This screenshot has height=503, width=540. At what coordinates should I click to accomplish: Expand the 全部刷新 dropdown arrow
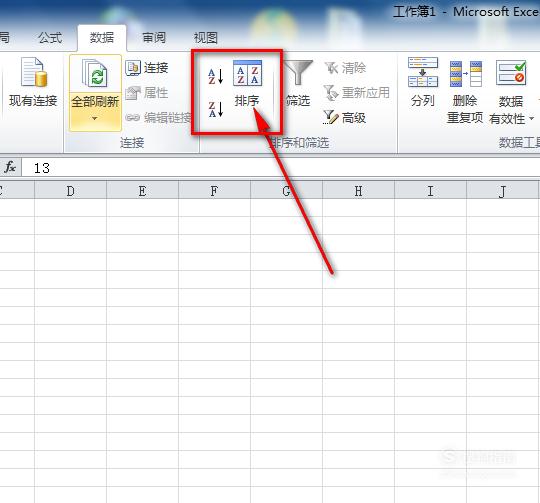(x=95, y=118)
